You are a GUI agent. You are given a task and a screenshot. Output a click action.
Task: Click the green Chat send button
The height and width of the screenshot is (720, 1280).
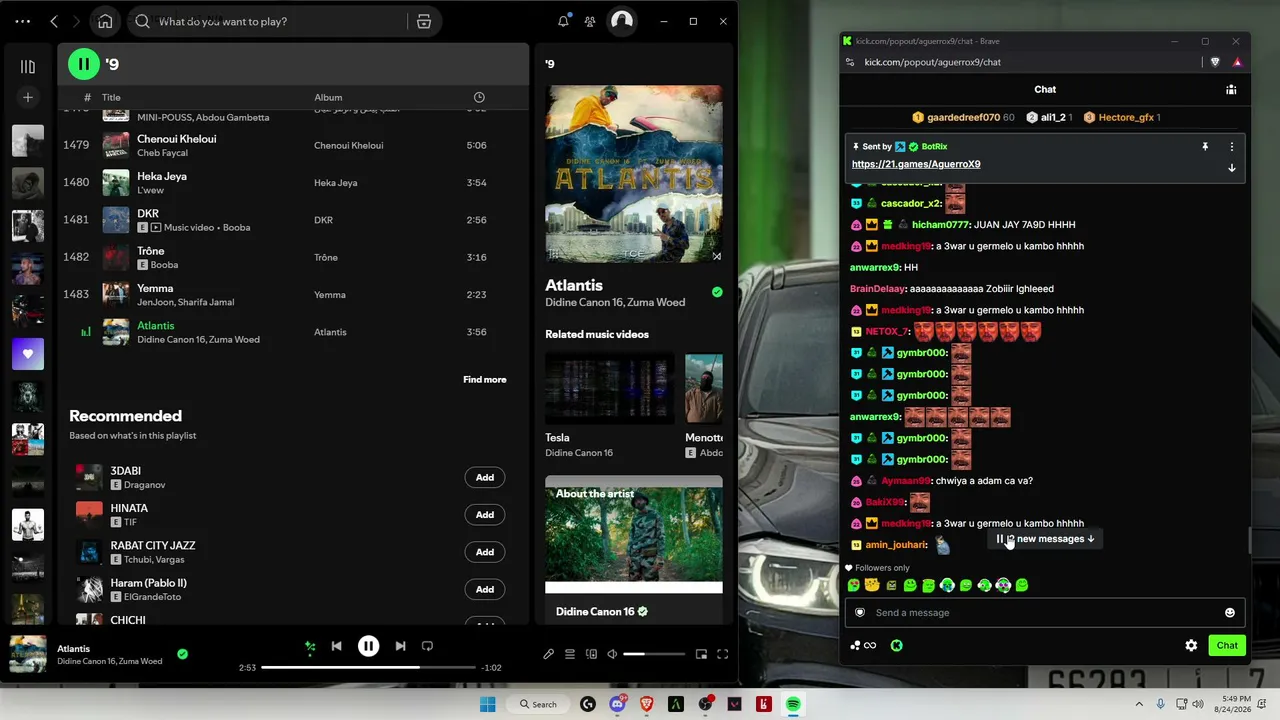1227,645
